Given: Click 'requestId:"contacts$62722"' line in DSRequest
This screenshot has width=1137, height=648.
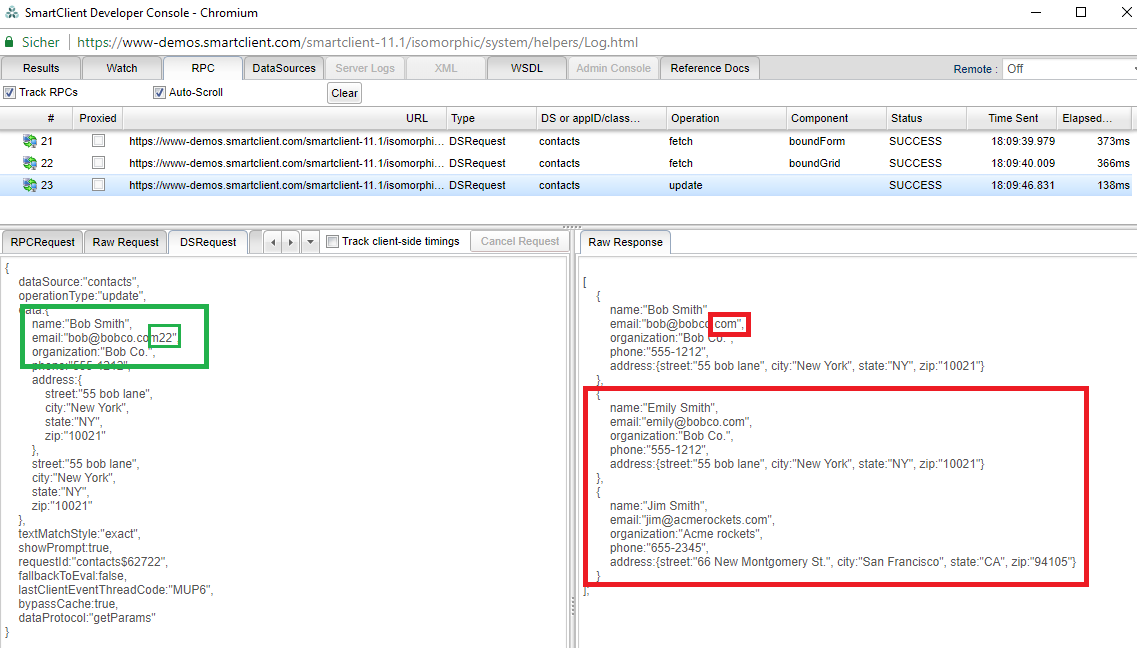Looking at the screenshot, I should point(94,562).
